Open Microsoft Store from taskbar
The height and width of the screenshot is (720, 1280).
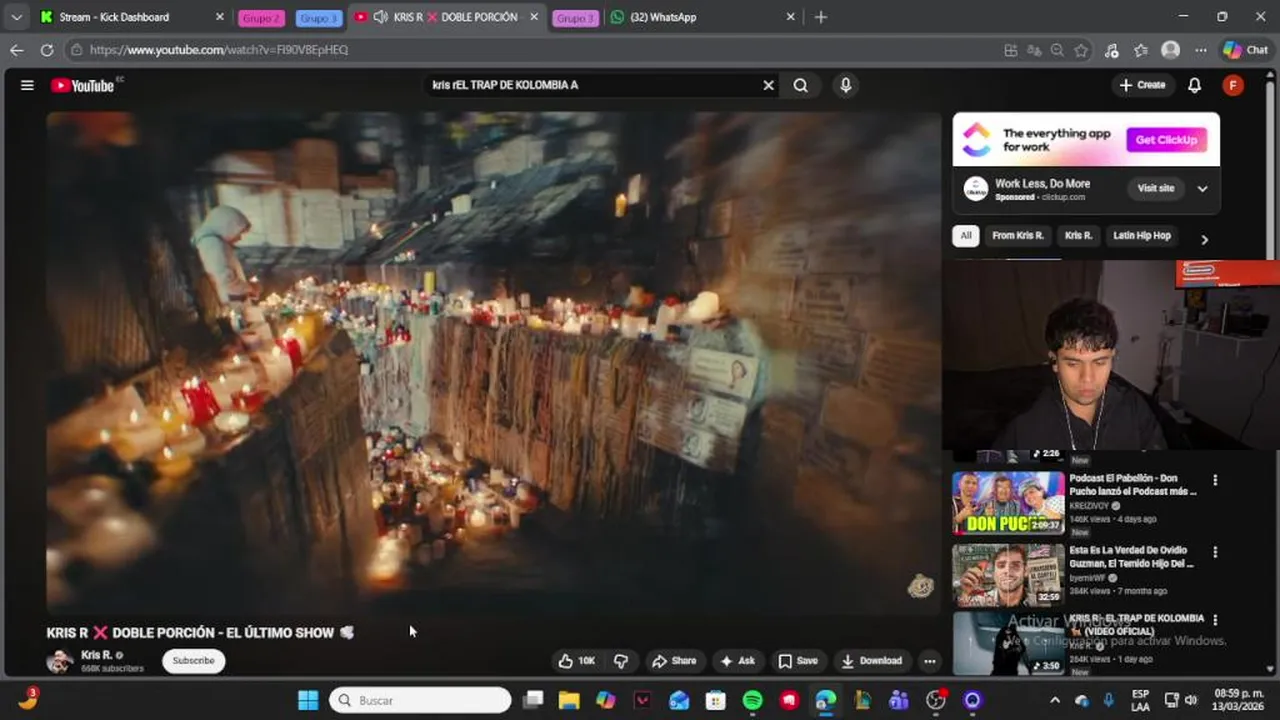pyautogui.click(x=716, y=701)
